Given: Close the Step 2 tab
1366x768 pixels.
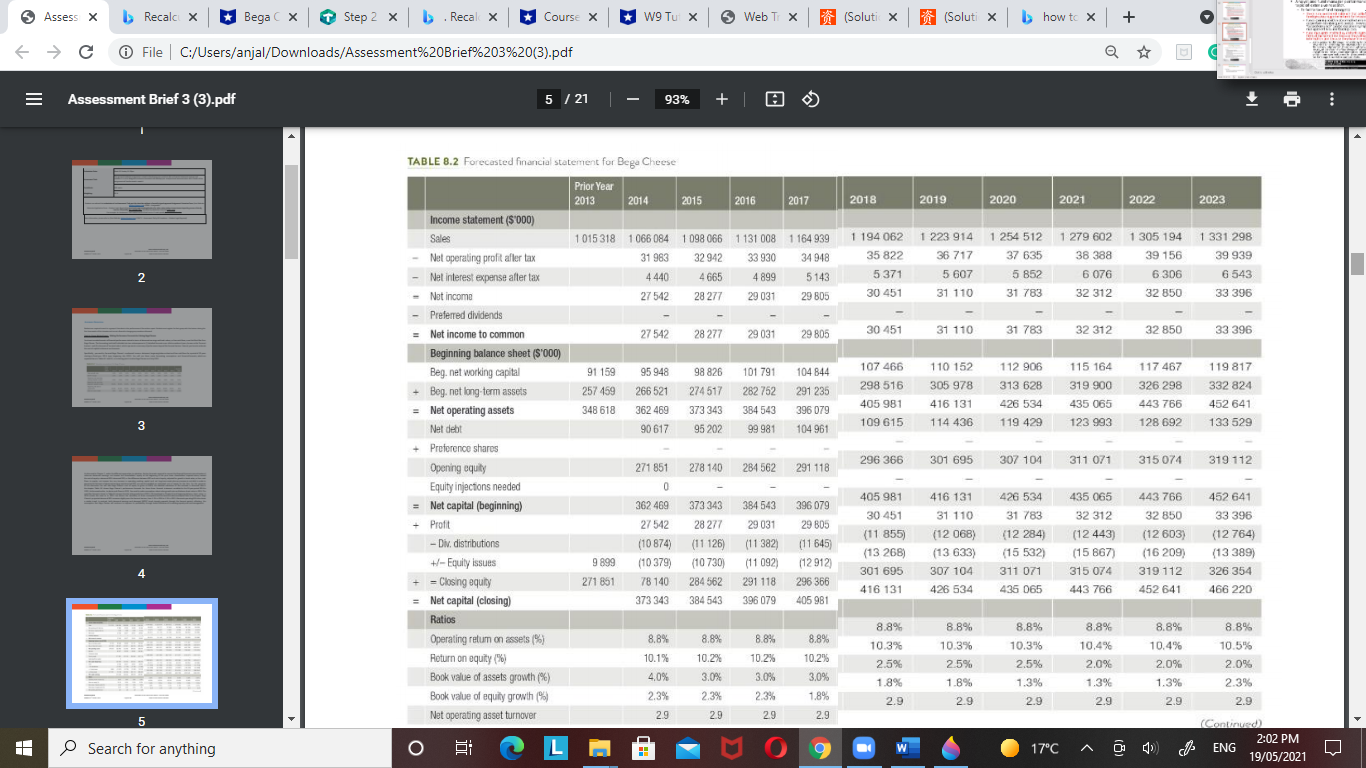Looking at the screenshot, I should (392, 17).
